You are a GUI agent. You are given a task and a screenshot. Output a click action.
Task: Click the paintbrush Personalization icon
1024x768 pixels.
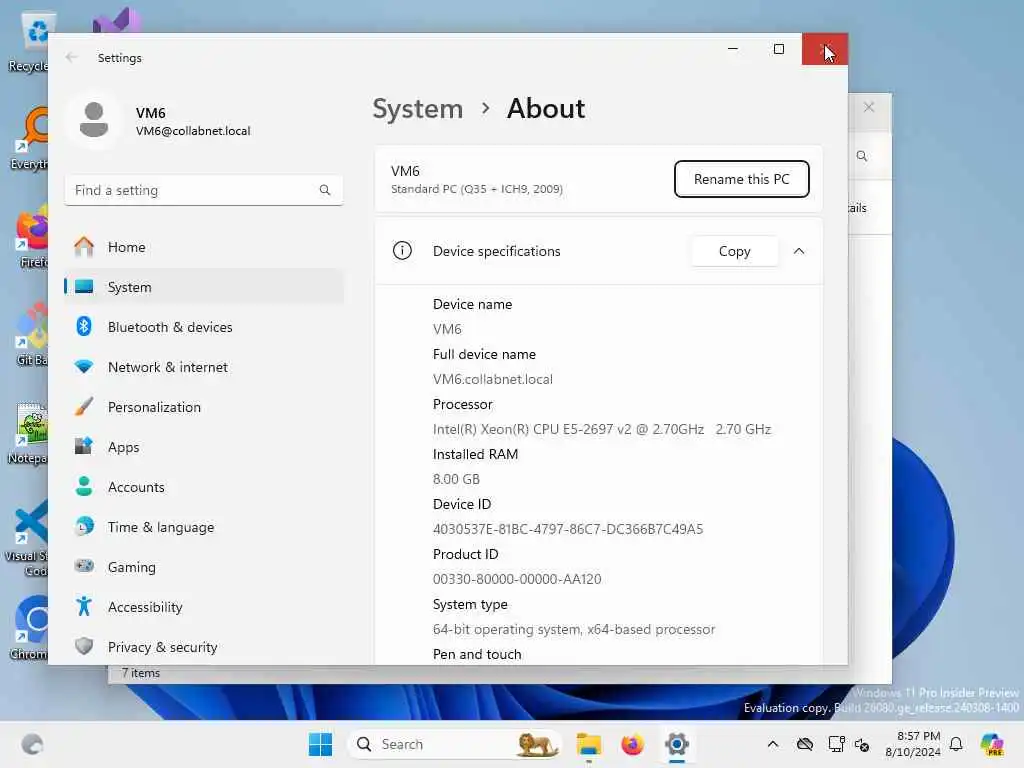(x=84, y=406)
